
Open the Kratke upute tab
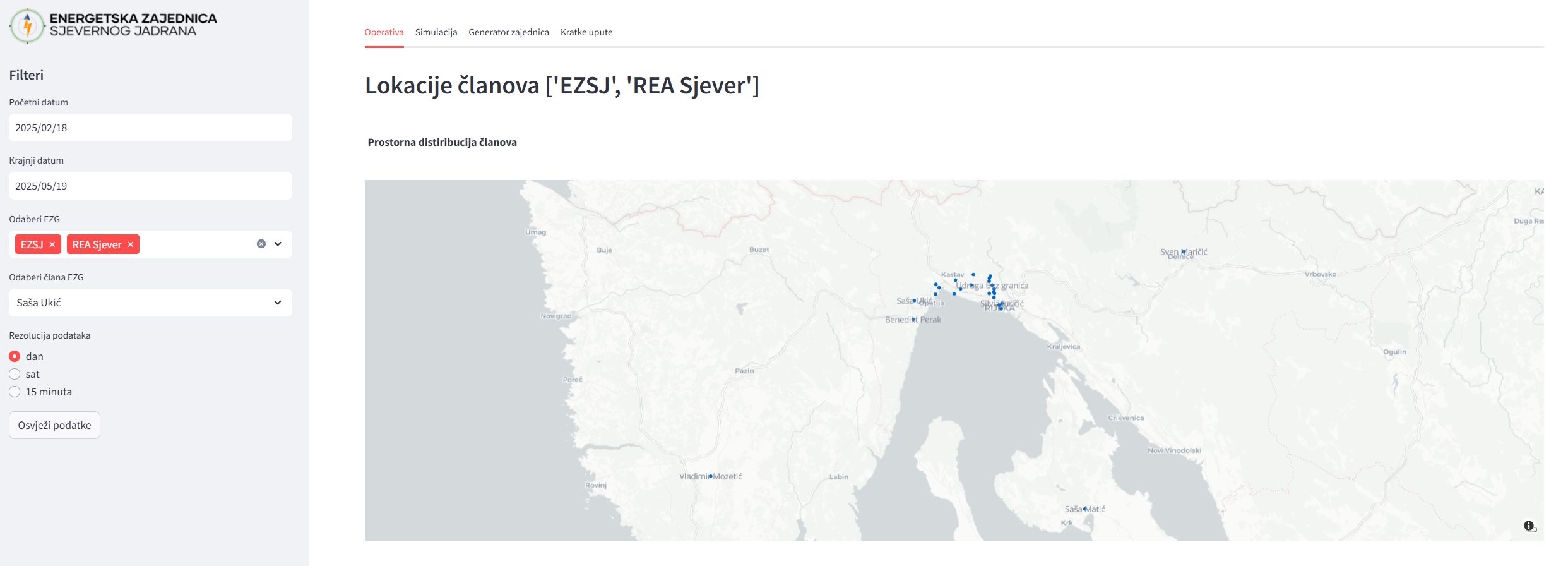point(586,32)
